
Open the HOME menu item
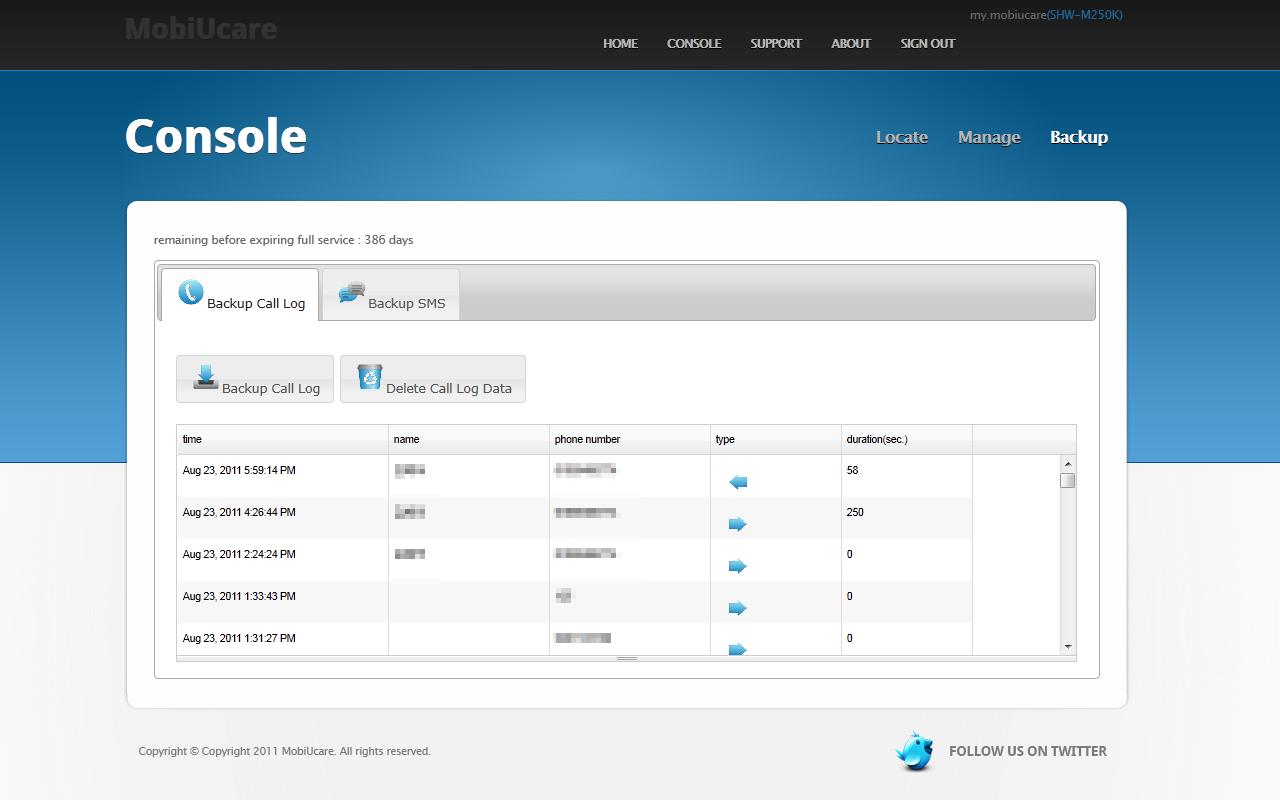(620, 43)
